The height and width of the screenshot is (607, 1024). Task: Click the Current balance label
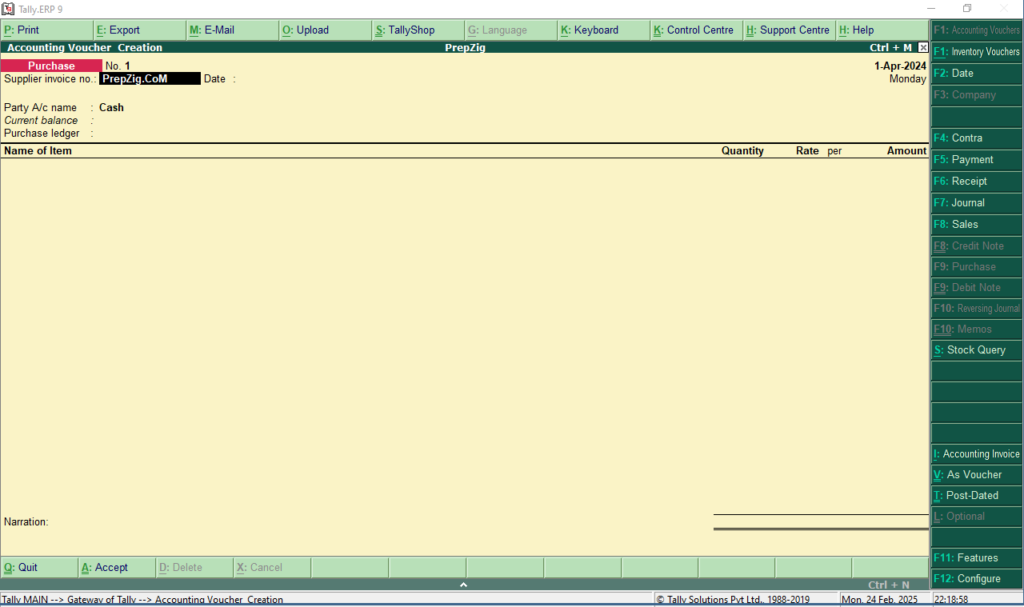pyautogui.click(x=40, y=121)
